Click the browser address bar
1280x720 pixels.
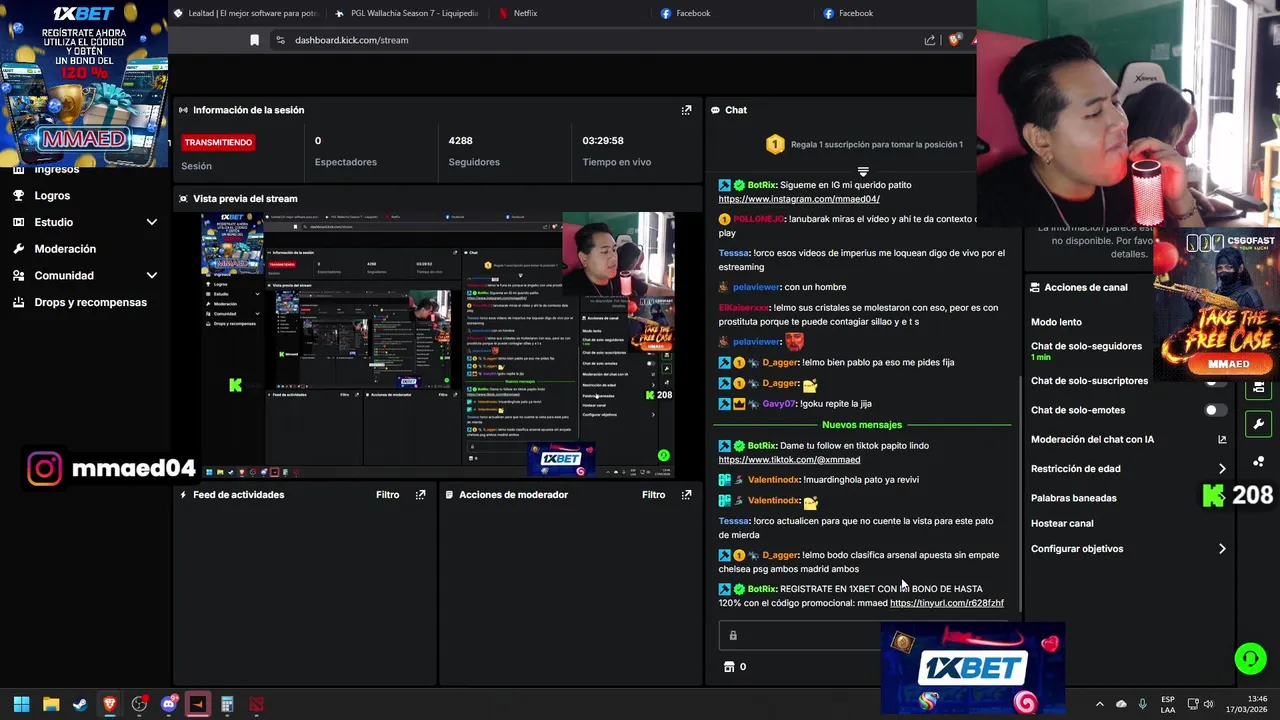[x=600, y=40]
